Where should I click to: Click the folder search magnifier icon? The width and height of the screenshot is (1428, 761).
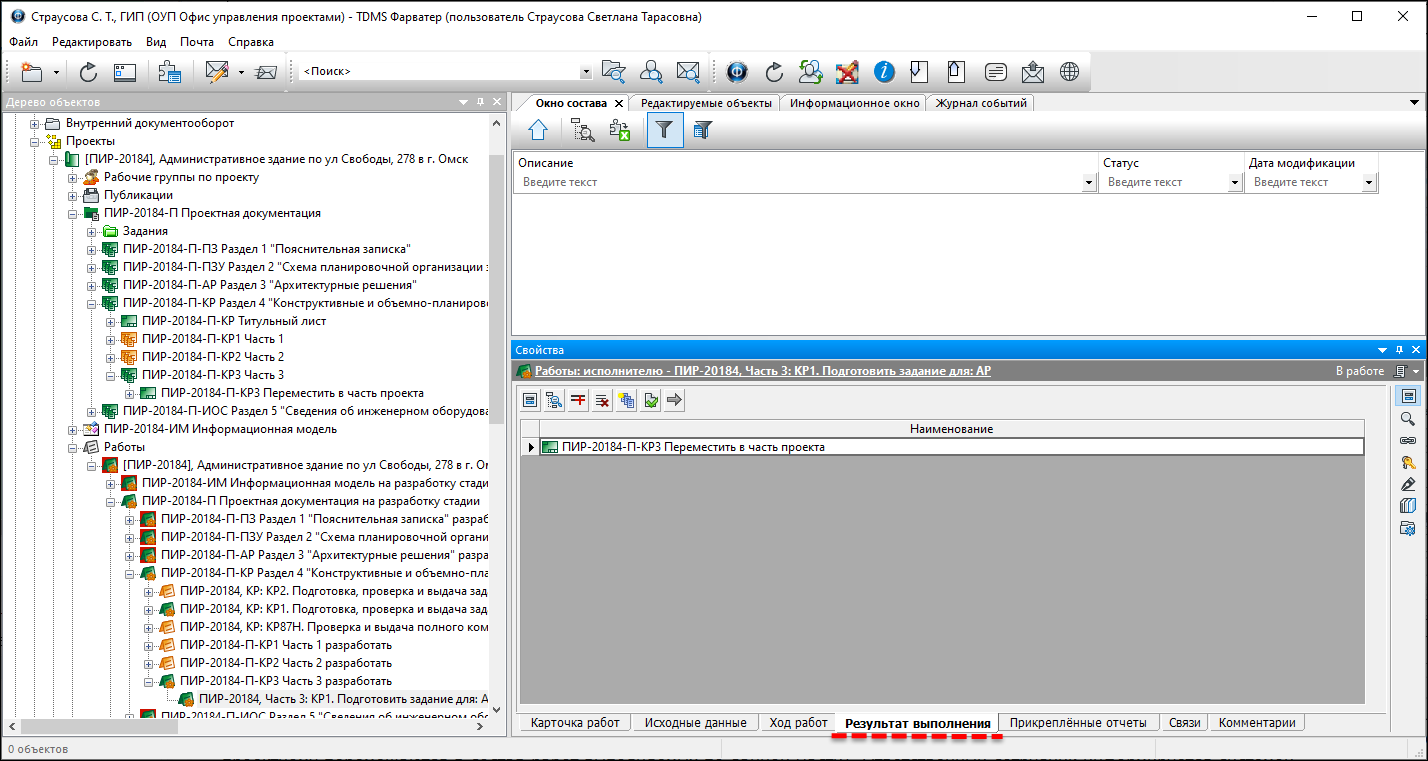click(x=613, y=72)
